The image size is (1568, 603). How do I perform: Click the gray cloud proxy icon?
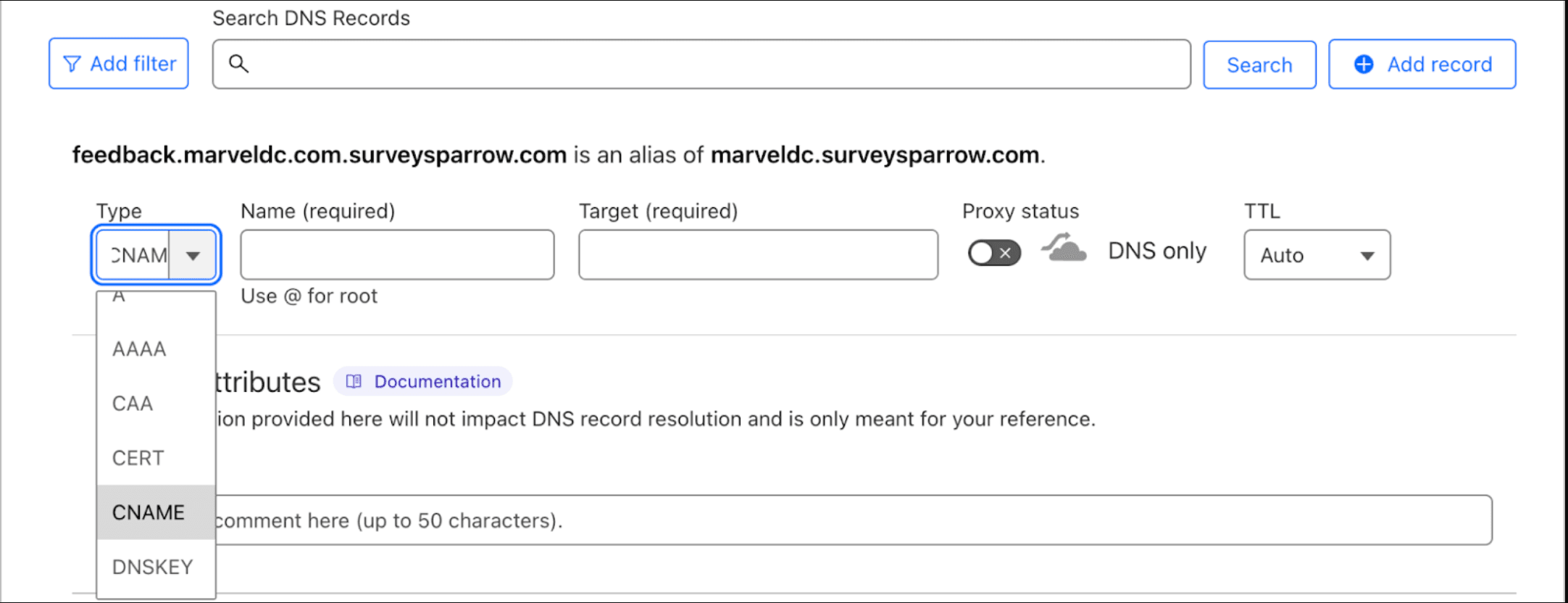1064,249
